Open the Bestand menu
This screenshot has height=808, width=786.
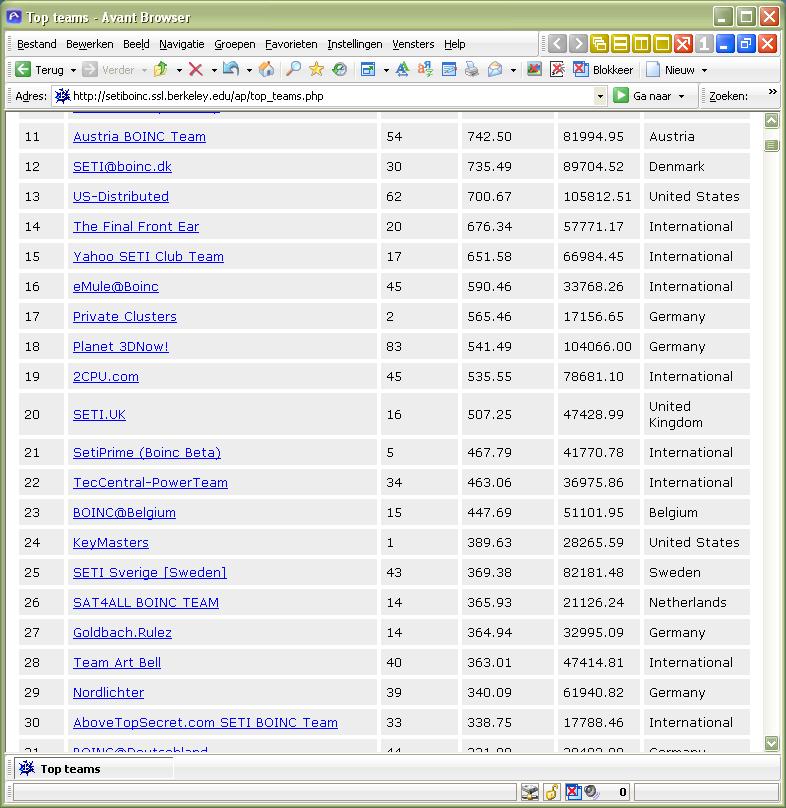tap(37, 44)
